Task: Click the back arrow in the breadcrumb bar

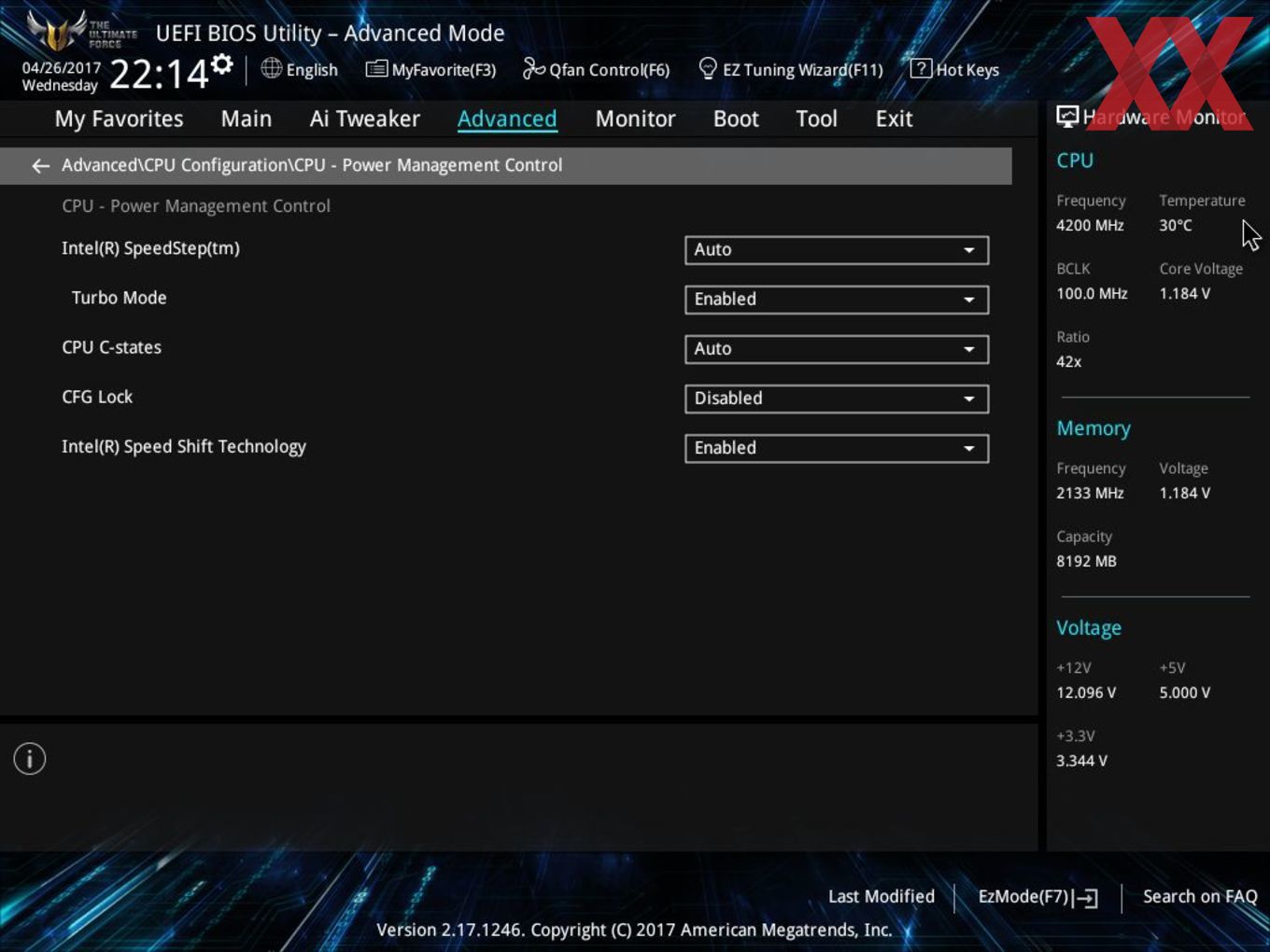Action: click(x=40, y=166)
